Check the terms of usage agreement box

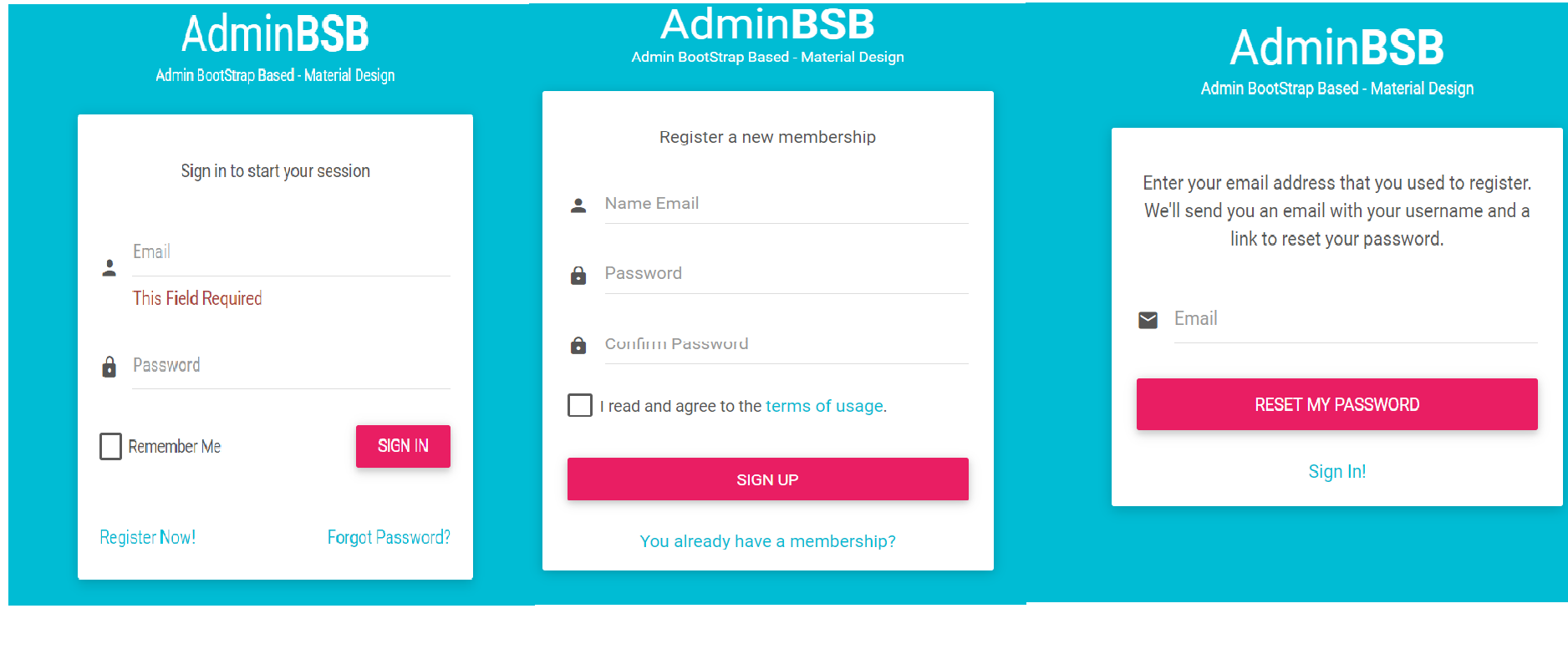580,405
